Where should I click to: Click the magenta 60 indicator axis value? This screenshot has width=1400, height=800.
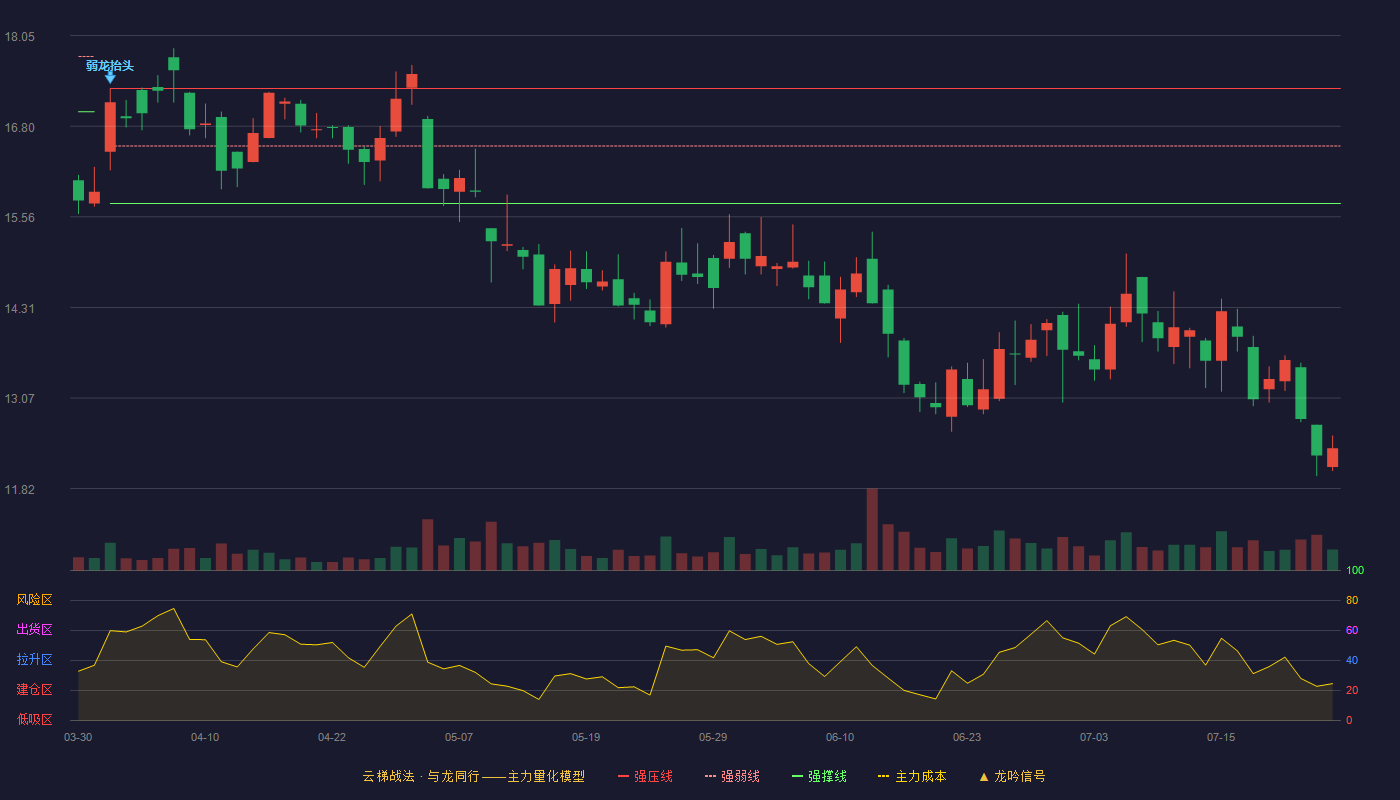[1352, 630]
